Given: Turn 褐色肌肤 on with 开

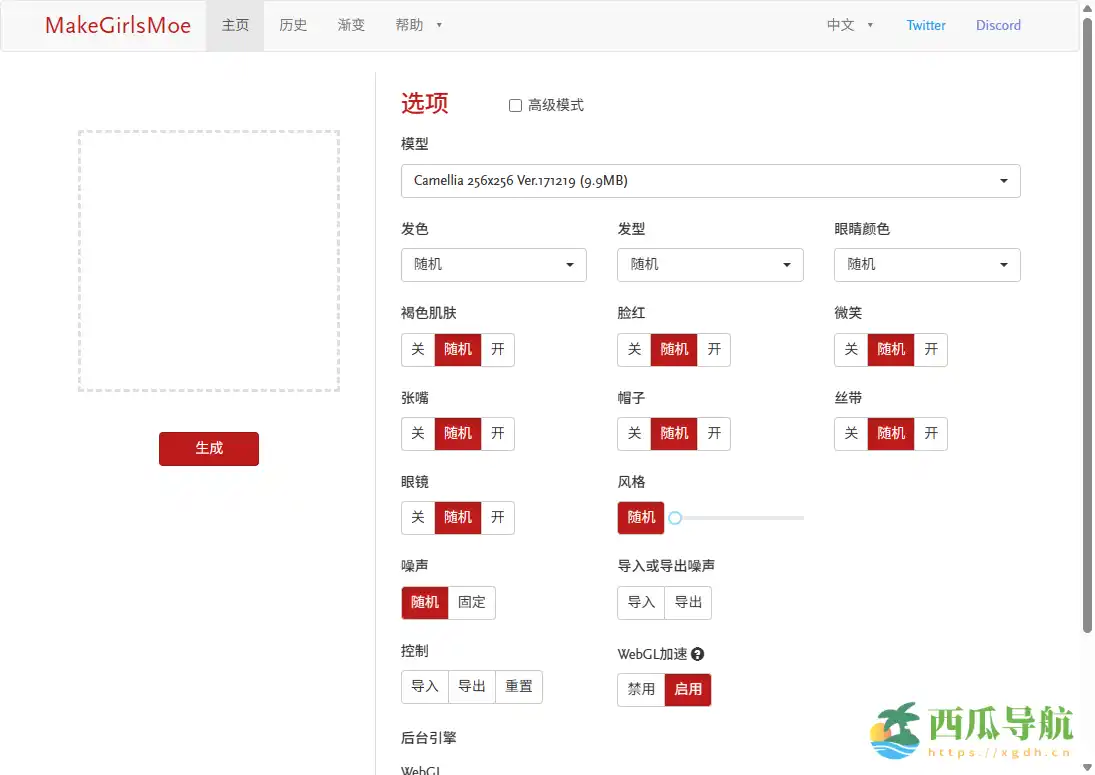Looking at the screenshot, I should [x=498, y=349].
